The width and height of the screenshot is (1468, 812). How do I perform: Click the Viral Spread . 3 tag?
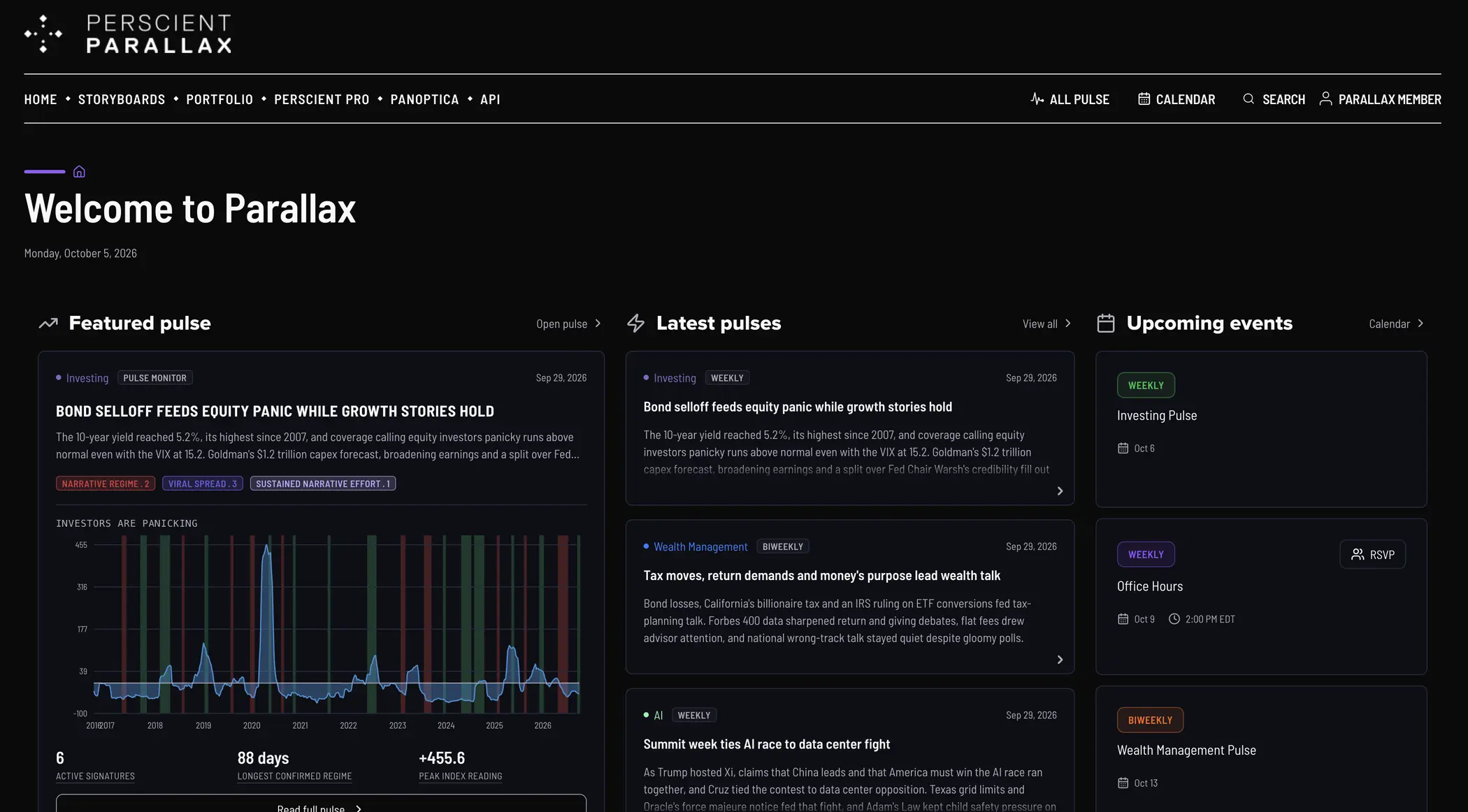(x=203, y=484)
